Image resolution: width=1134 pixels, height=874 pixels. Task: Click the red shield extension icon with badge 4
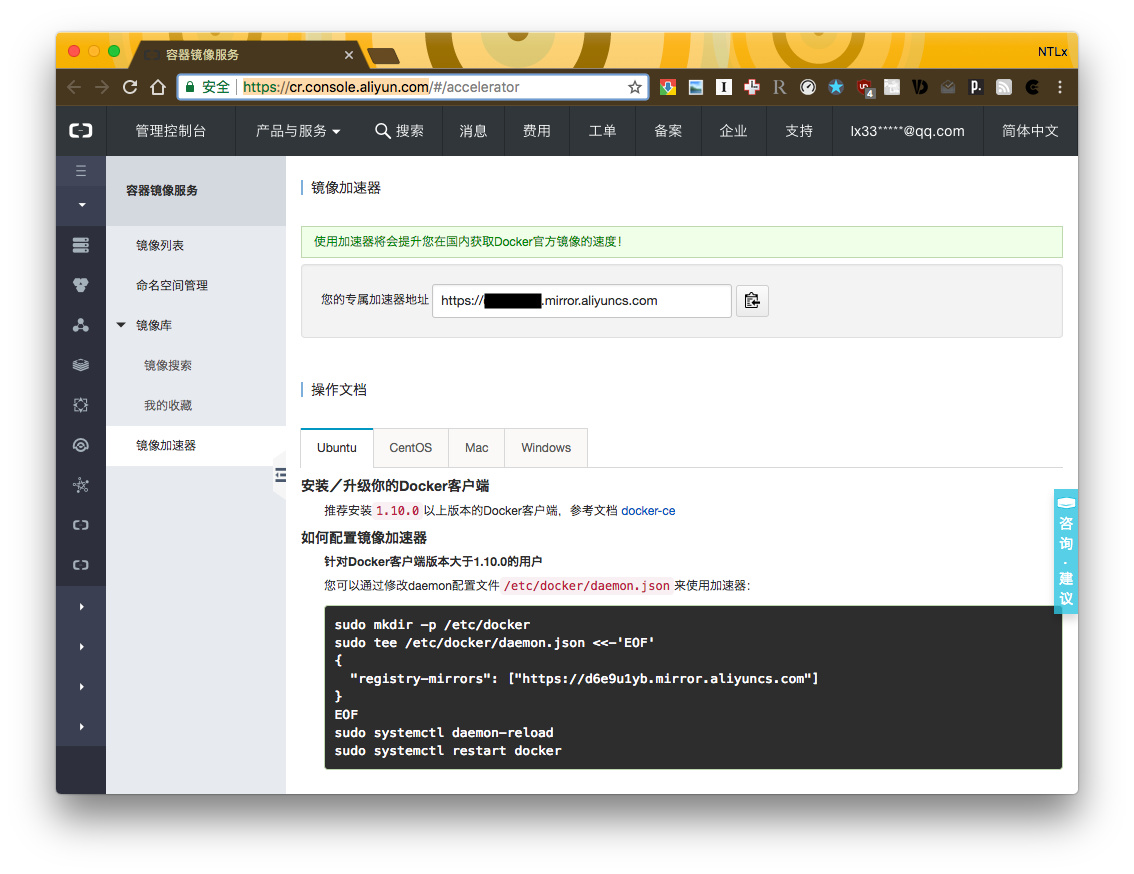coord(865,88)
